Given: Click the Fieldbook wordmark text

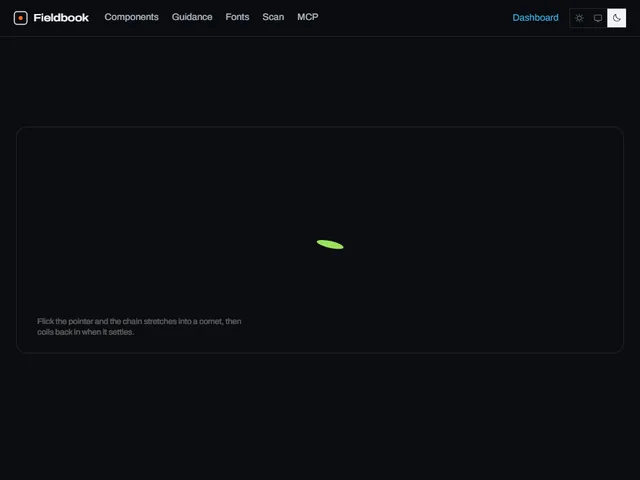Looking at the screenshot, I should pos(61,18).
